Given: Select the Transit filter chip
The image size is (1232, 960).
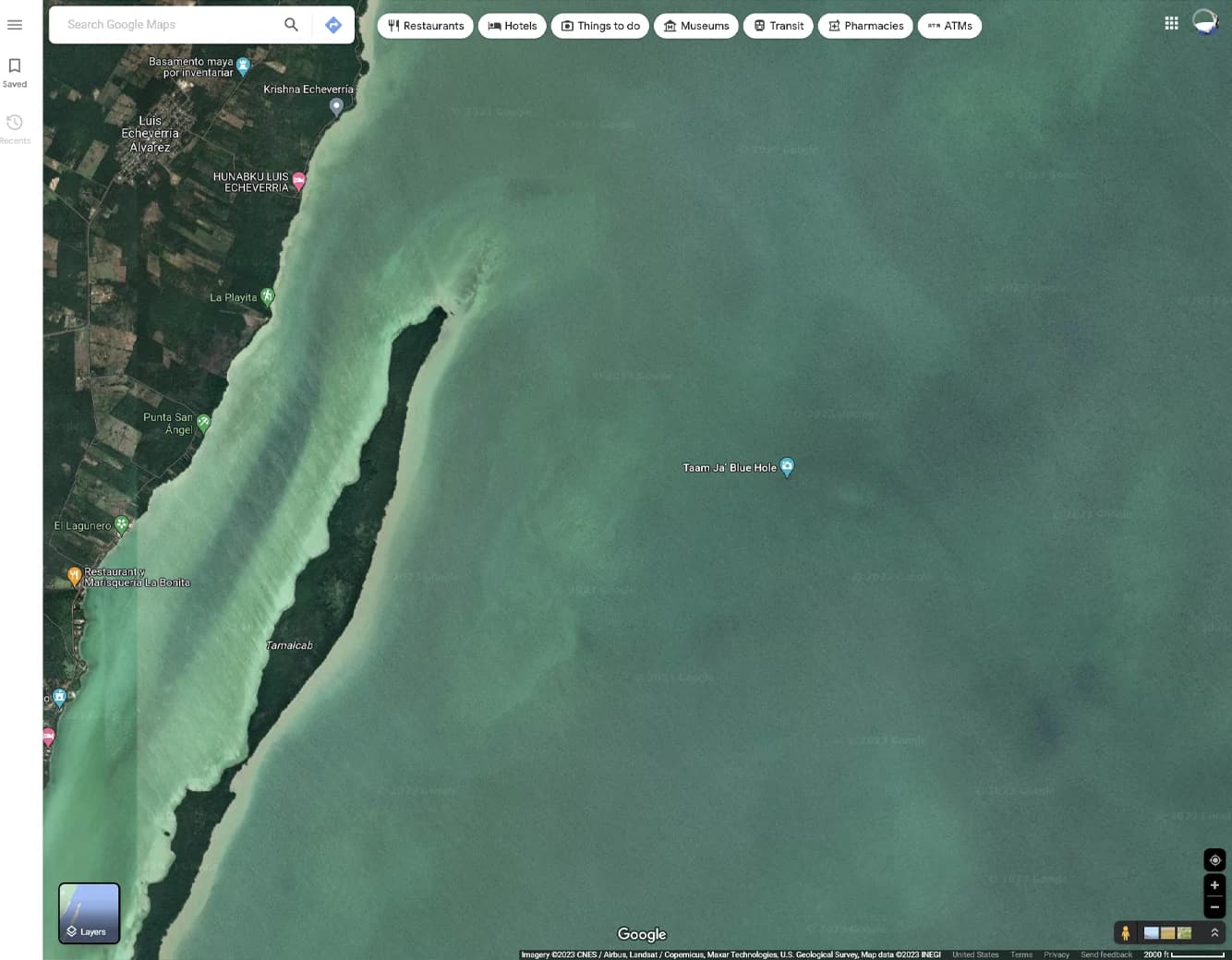Looking at the screenshot, I should tap(778, 26).
